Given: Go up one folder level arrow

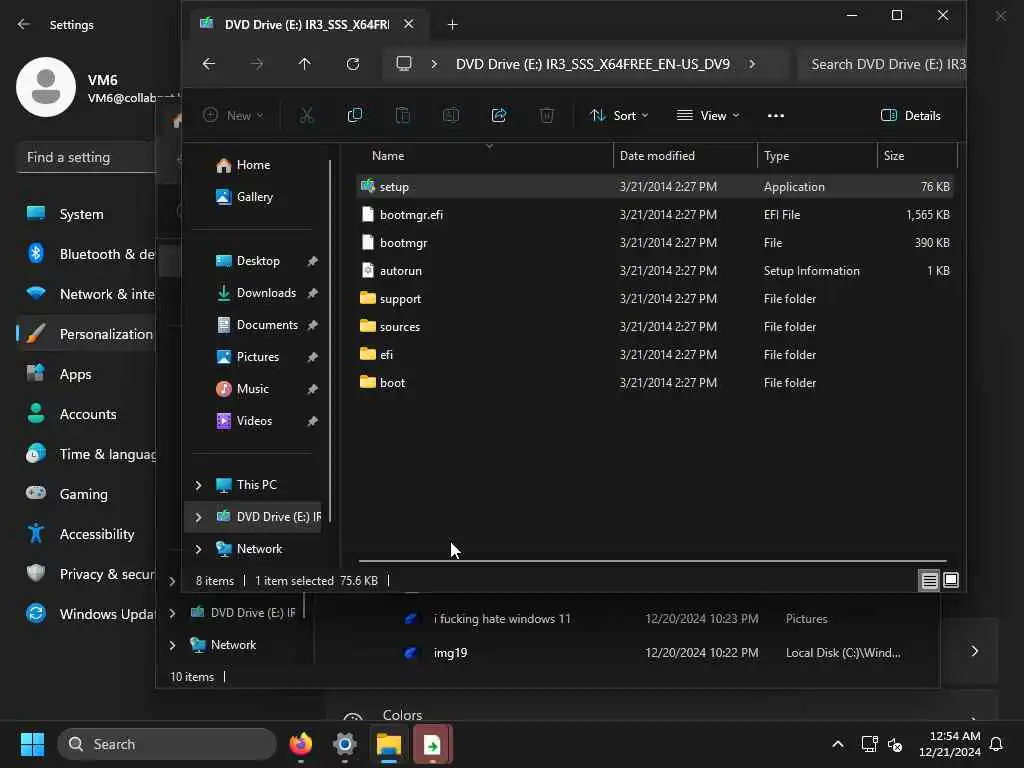Looking at the screenshot, I should coord(304,64).
